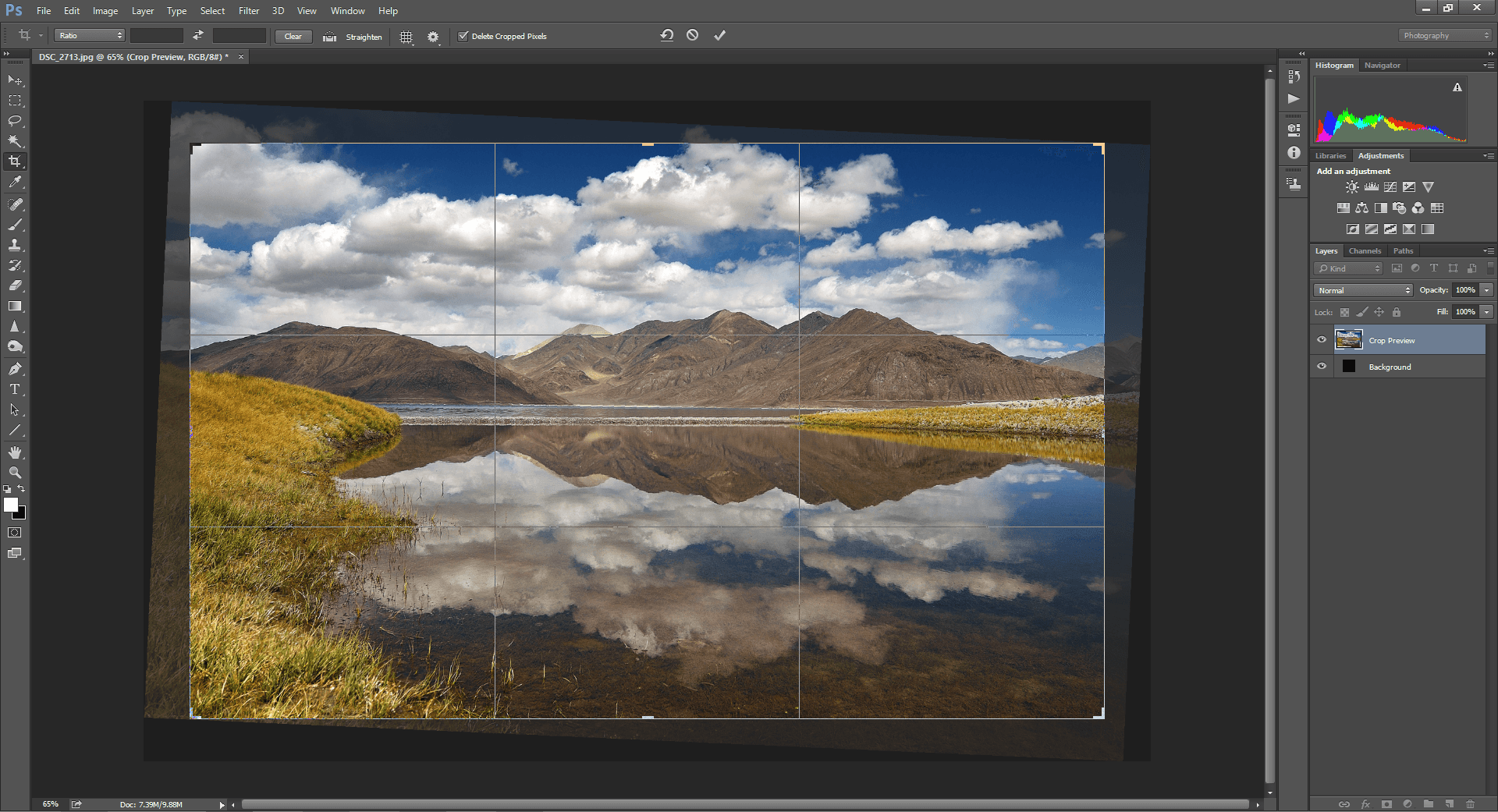Switch to the Channels tab

point(1365,251)
